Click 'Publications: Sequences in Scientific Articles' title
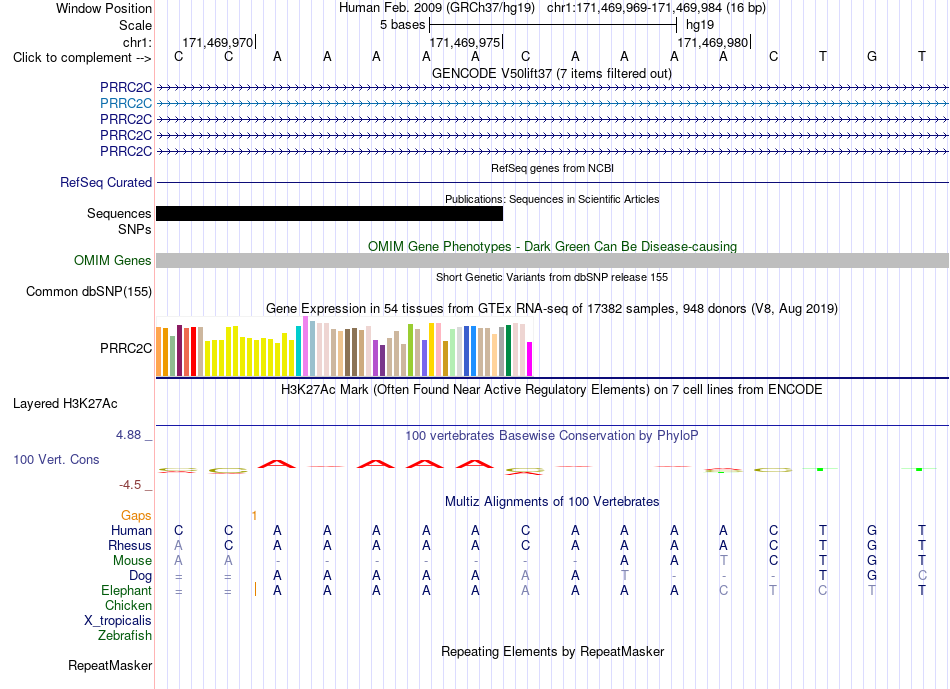Screen dimensions: 950x689 pos(552,199)
